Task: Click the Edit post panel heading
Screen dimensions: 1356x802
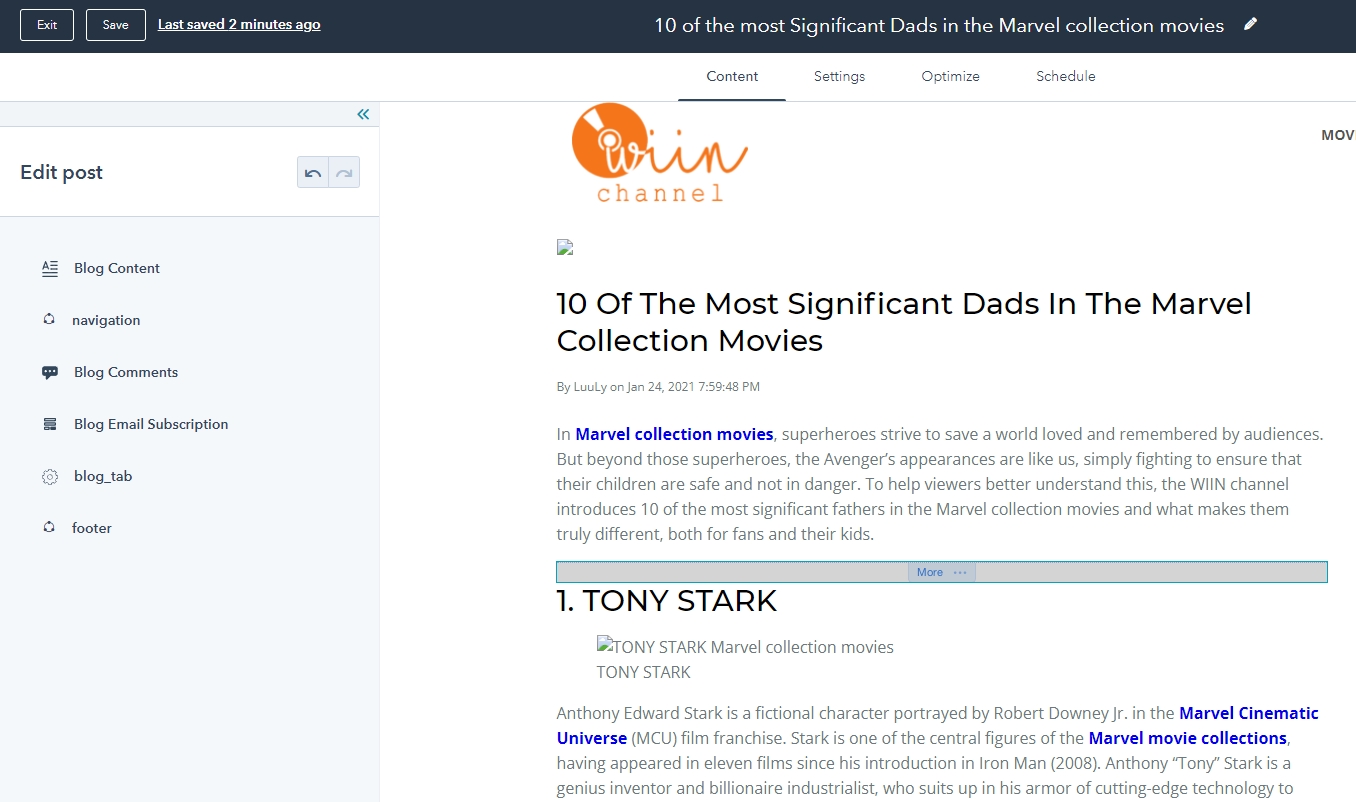Action: click(x=61, y=172)
